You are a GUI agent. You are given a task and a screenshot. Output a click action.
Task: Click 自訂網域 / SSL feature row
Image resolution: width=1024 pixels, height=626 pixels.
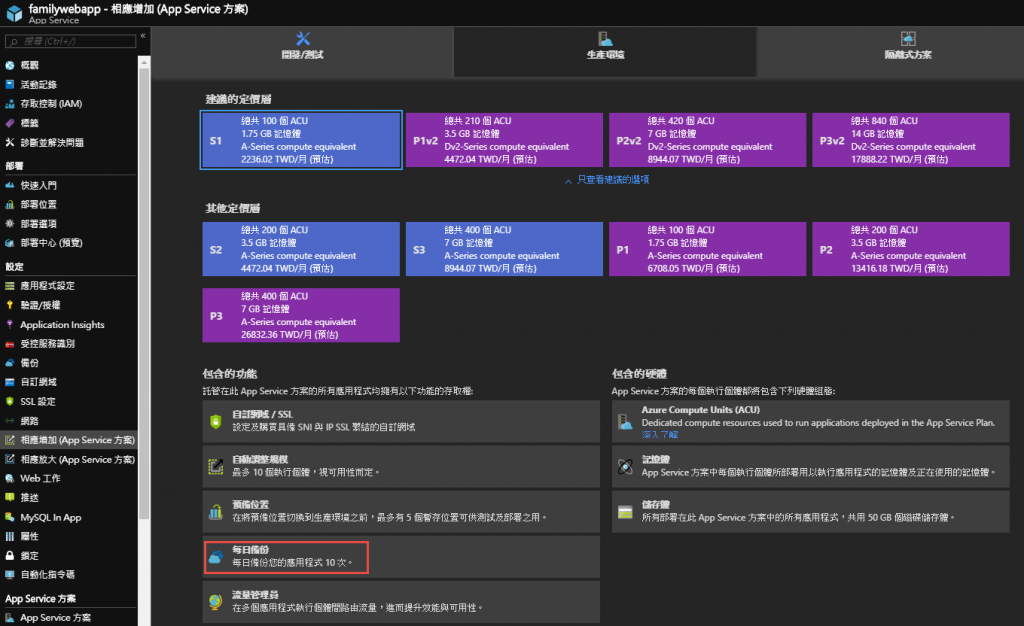pos(401,421)
